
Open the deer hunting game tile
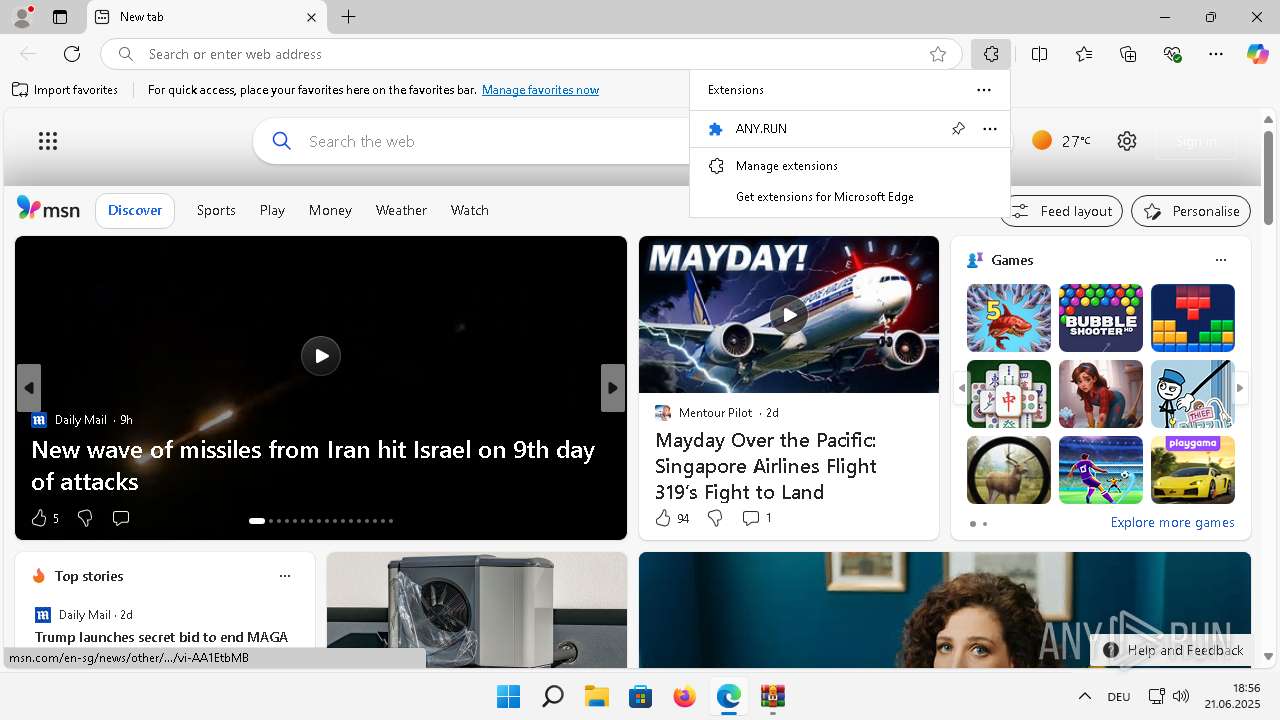tap(1009, 470)
